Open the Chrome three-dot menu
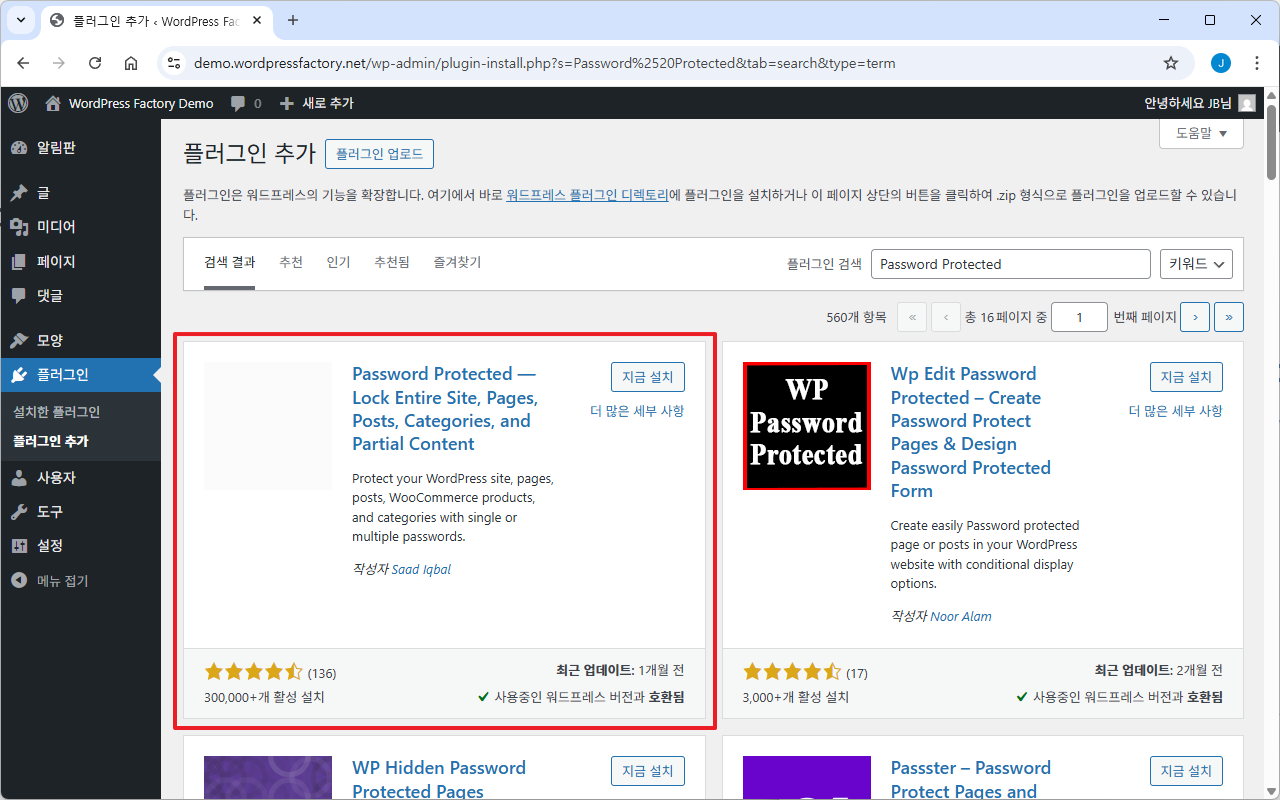 click(x=1257, y=63)
